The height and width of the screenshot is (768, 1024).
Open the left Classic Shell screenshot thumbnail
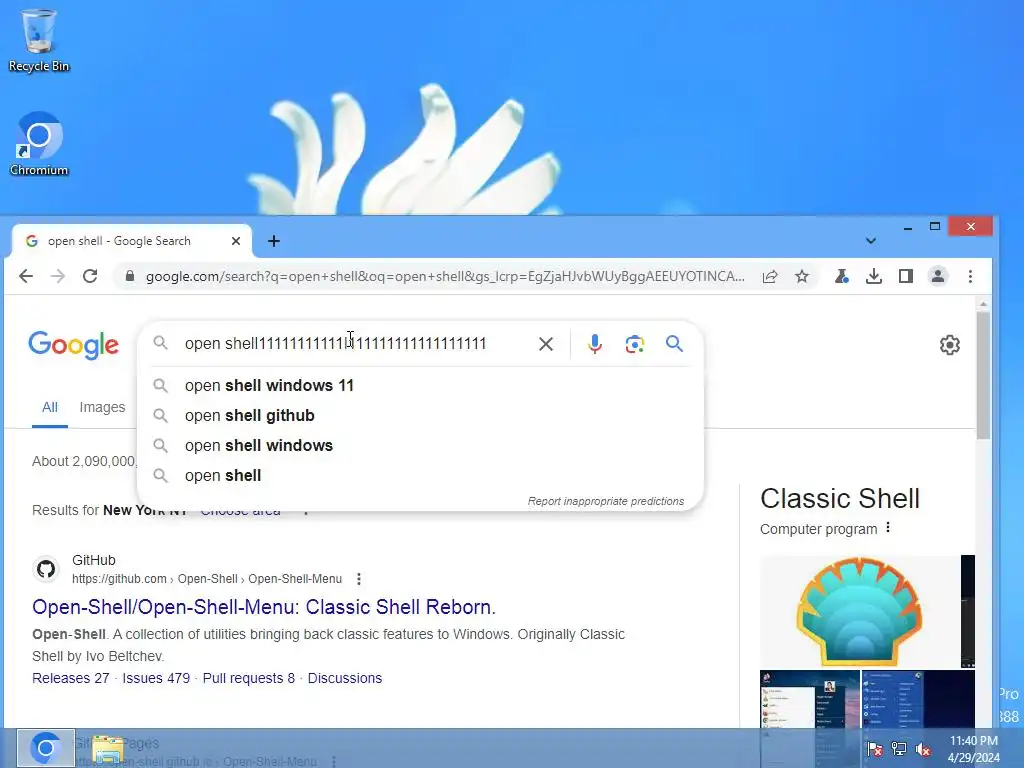tap(810, 699)
